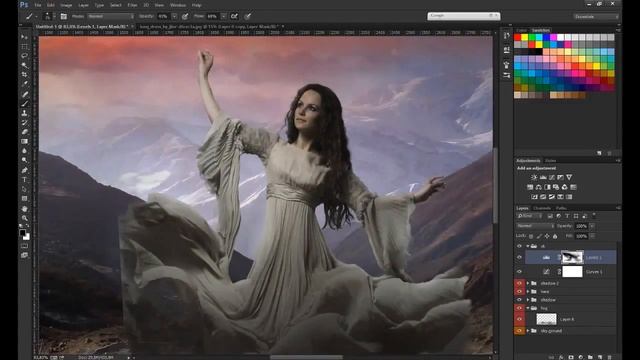Open the layer blend mode dropdown
Screen dimensions: 640x360
(535, 226)
